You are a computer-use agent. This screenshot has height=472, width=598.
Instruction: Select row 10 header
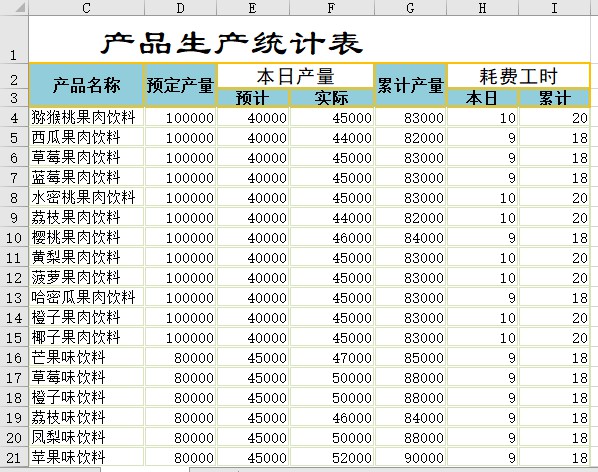click(14, 238)
